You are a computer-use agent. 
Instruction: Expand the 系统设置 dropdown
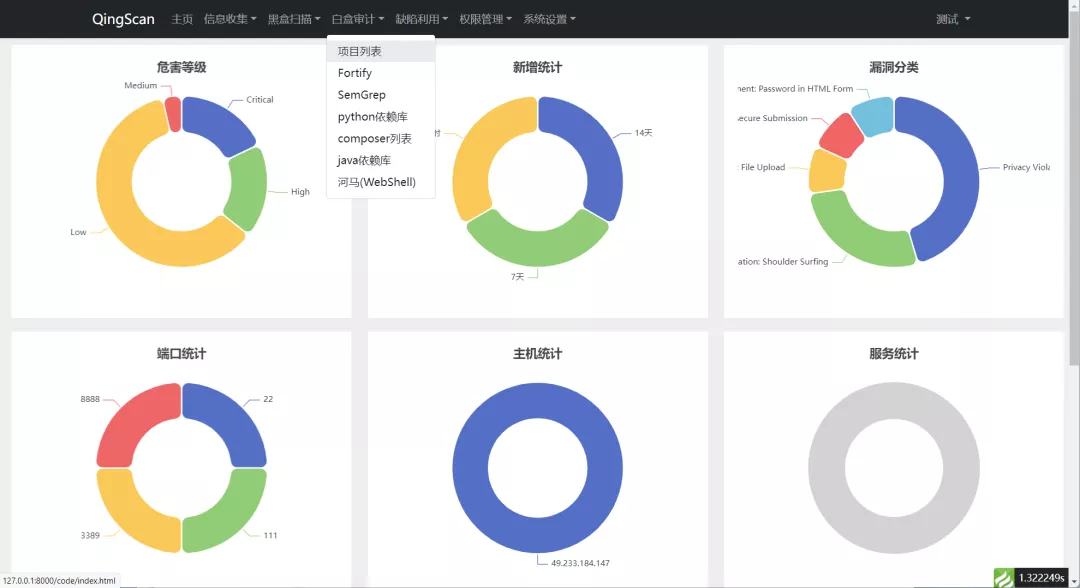click(548, 18)
